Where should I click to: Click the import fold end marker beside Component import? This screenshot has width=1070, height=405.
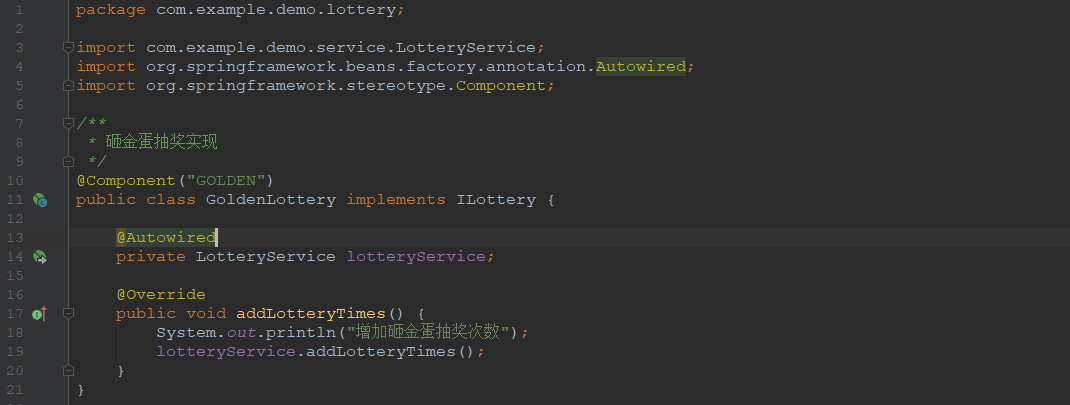pyautogui.click(x=68, y=85)
